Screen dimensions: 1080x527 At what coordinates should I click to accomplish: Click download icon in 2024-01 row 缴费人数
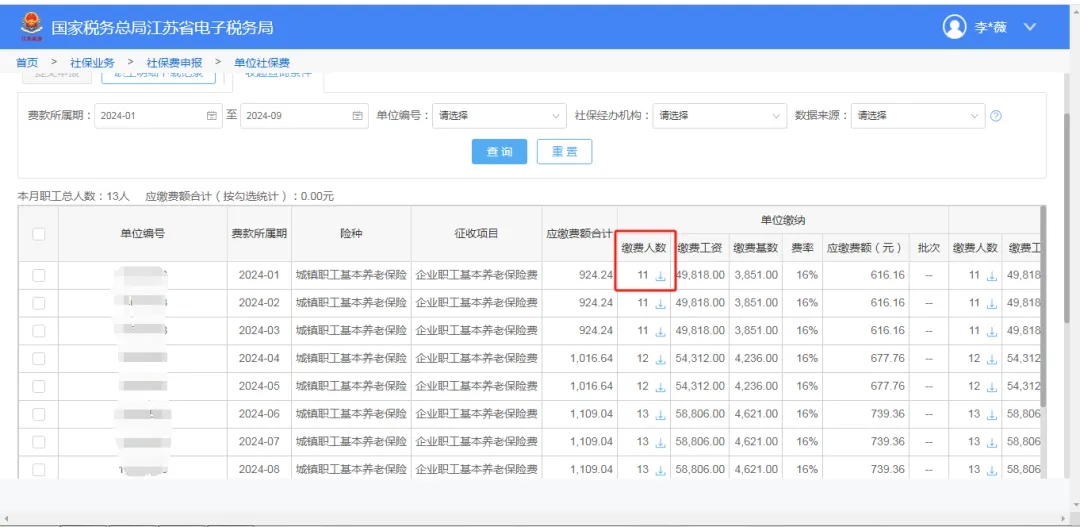[x=660, y=276]
